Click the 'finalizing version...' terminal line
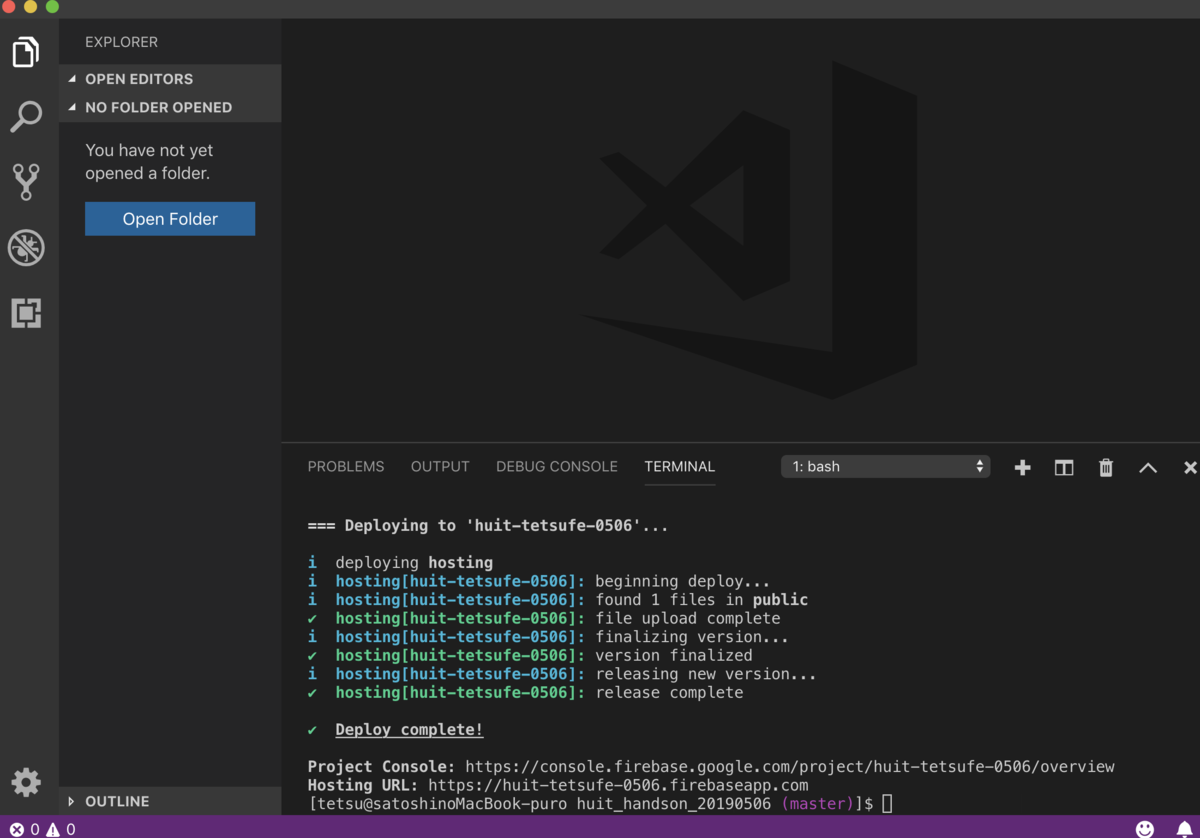The image size is (1200, 838). (x=548, y=637)
